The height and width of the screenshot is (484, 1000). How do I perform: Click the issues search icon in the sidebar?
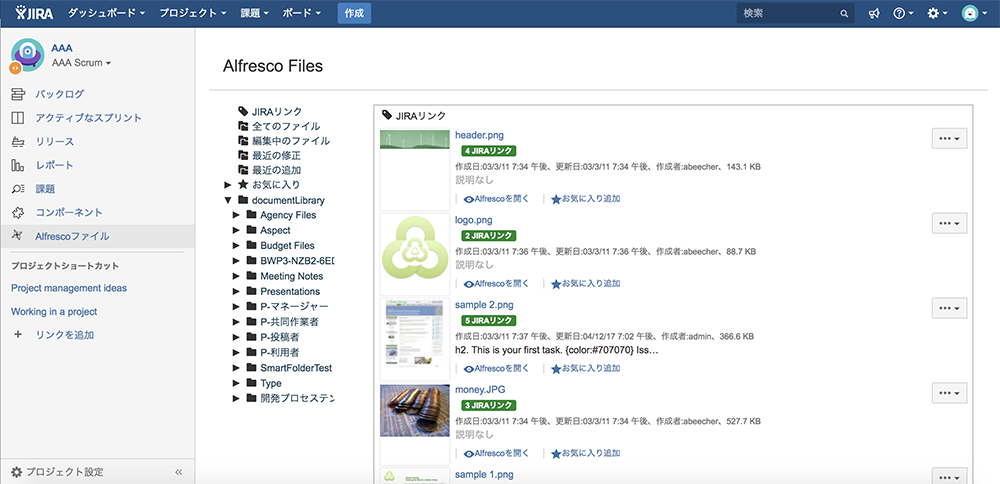18,189
